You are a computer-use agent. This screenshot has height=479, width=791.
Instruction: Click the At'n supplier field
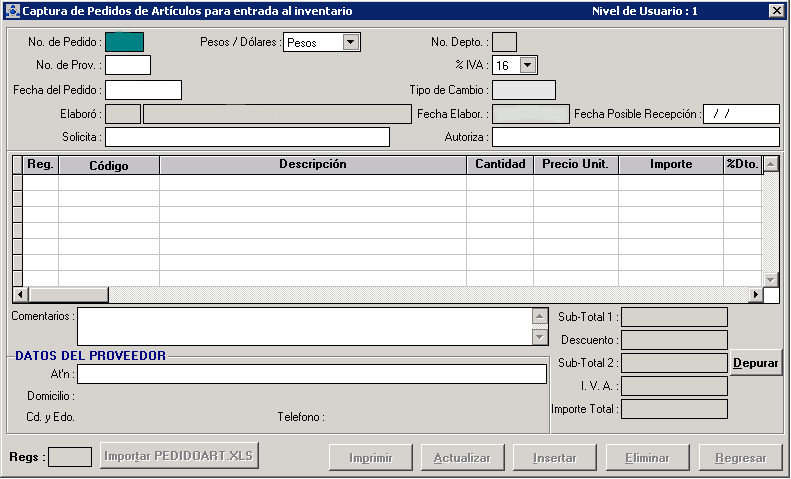tap(312, 374)
